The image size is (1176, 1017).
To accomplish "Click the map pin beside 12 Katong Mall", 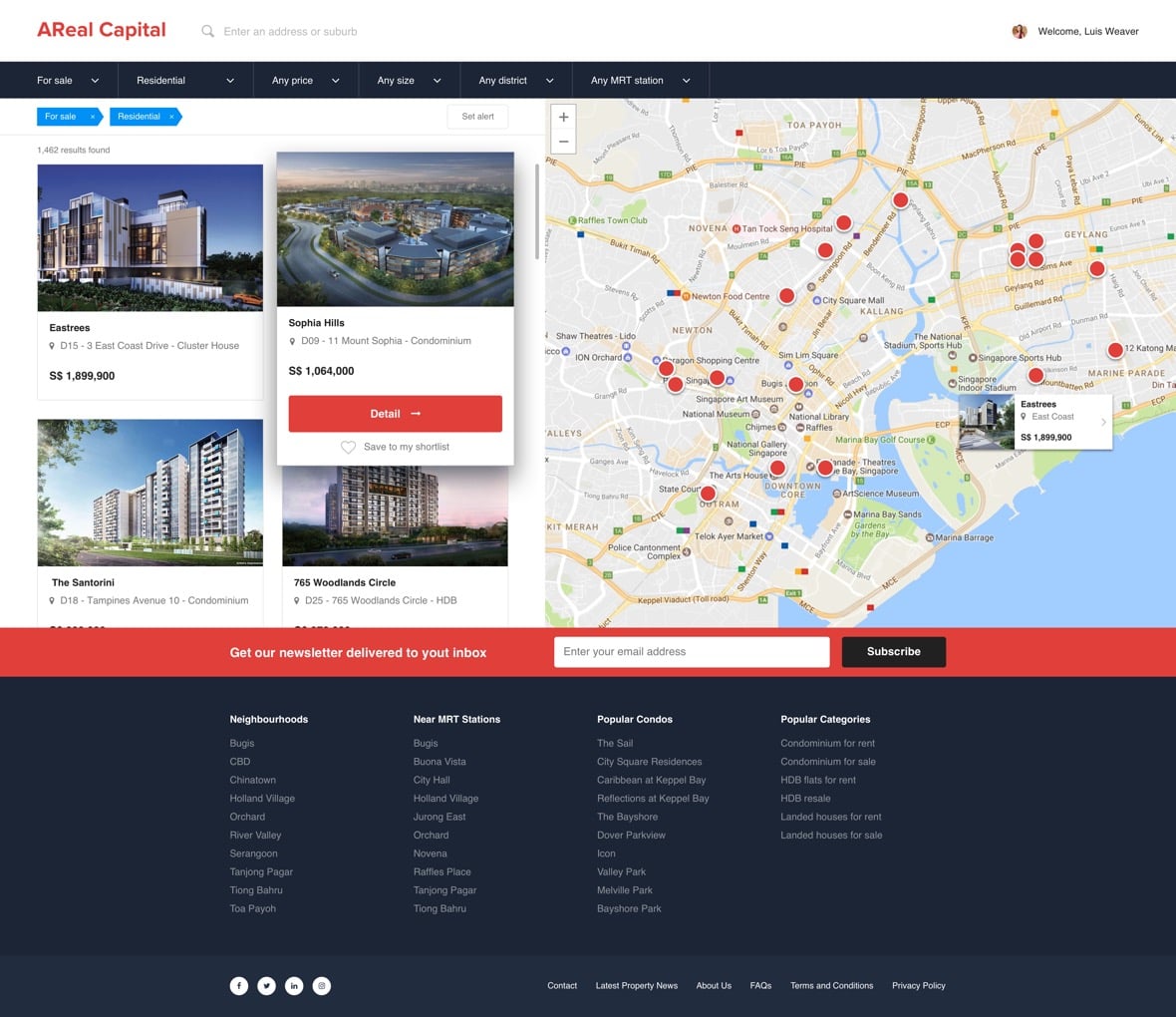I will tap(1115, 350).
